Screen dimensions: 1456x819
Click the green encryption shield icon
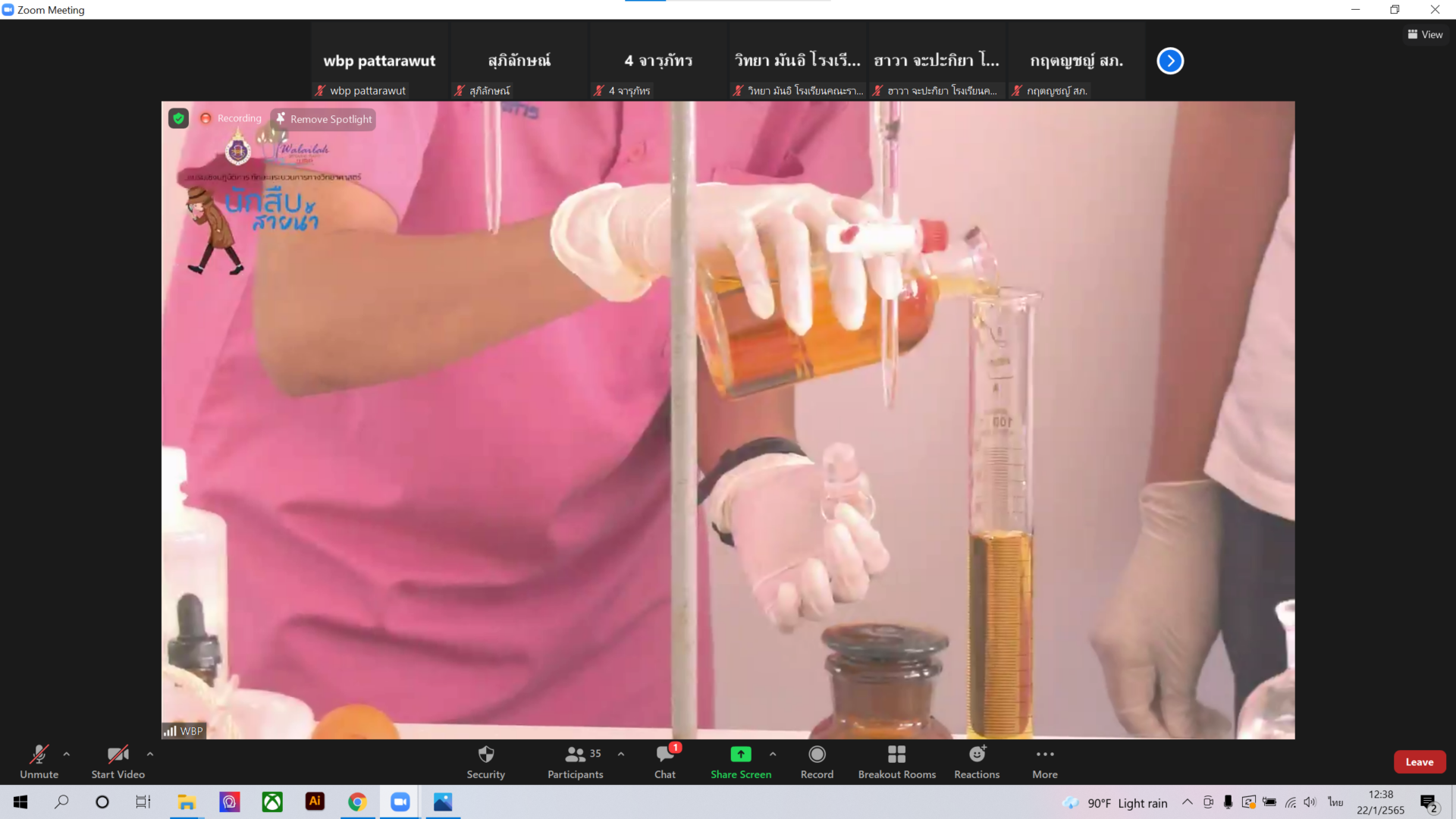coord(178,118)
